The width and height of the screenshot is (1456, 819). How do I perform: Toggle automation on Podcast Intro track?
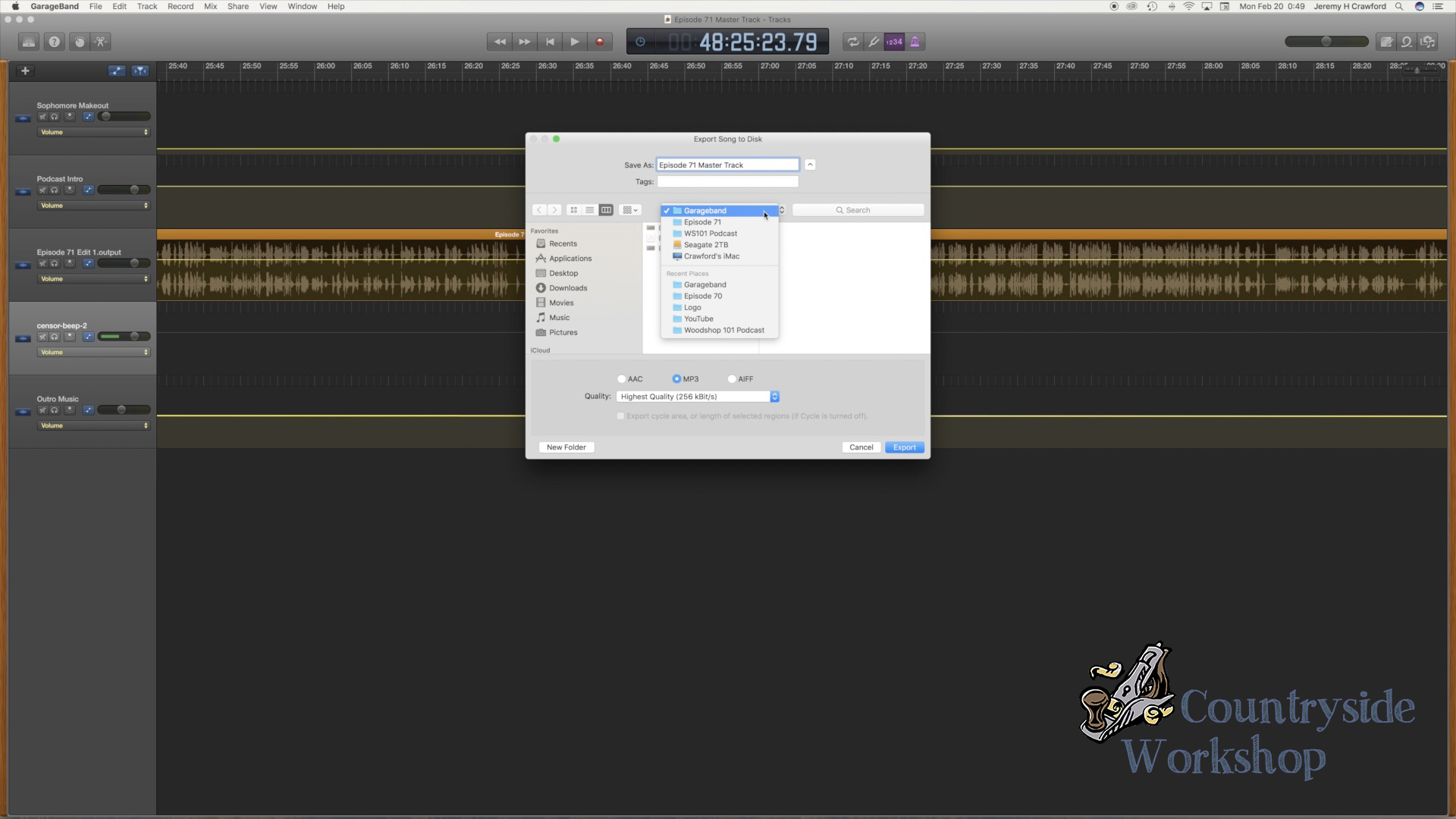[x=89, y=190]
